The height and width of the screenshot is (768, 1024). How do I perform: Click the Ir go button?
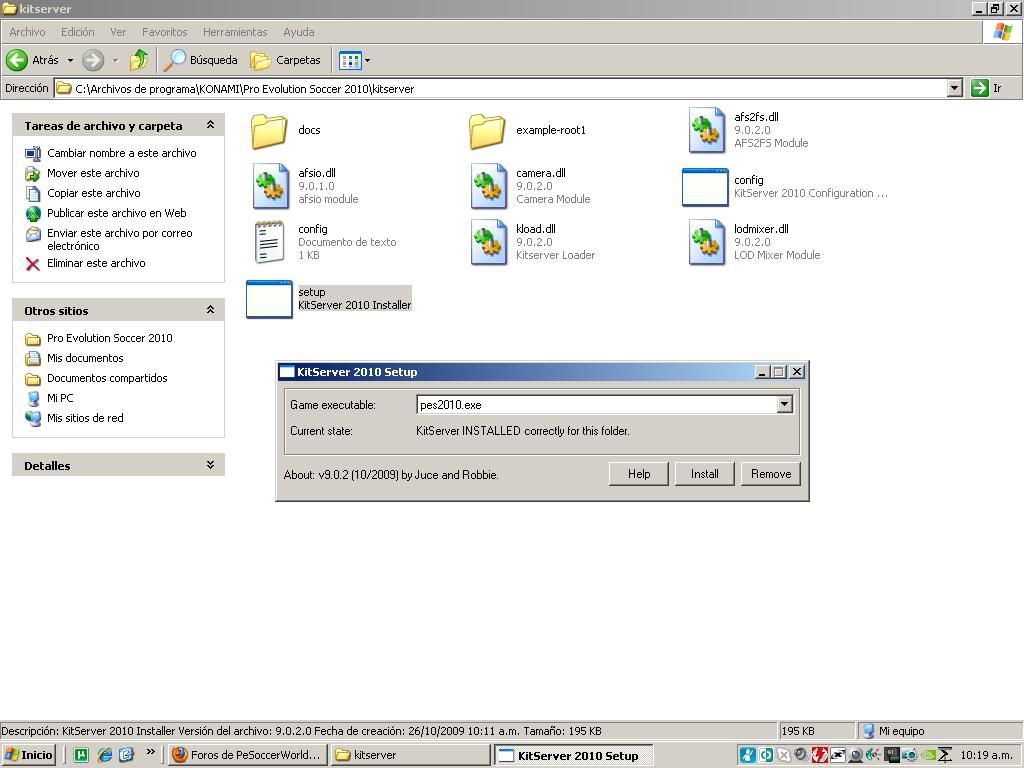tap(986, 88)
